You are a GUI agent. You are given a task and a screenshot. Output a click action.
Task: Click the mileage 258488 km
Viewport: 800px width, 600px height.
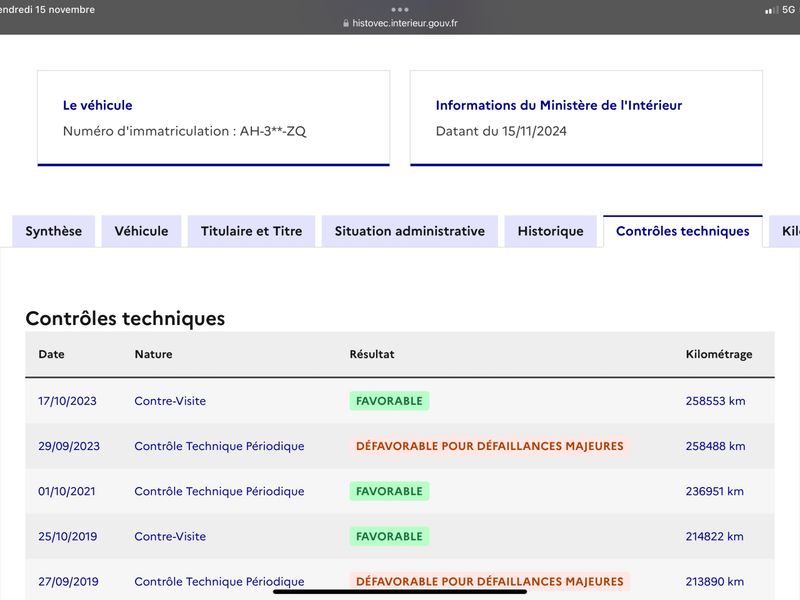(x=715, y=446)
